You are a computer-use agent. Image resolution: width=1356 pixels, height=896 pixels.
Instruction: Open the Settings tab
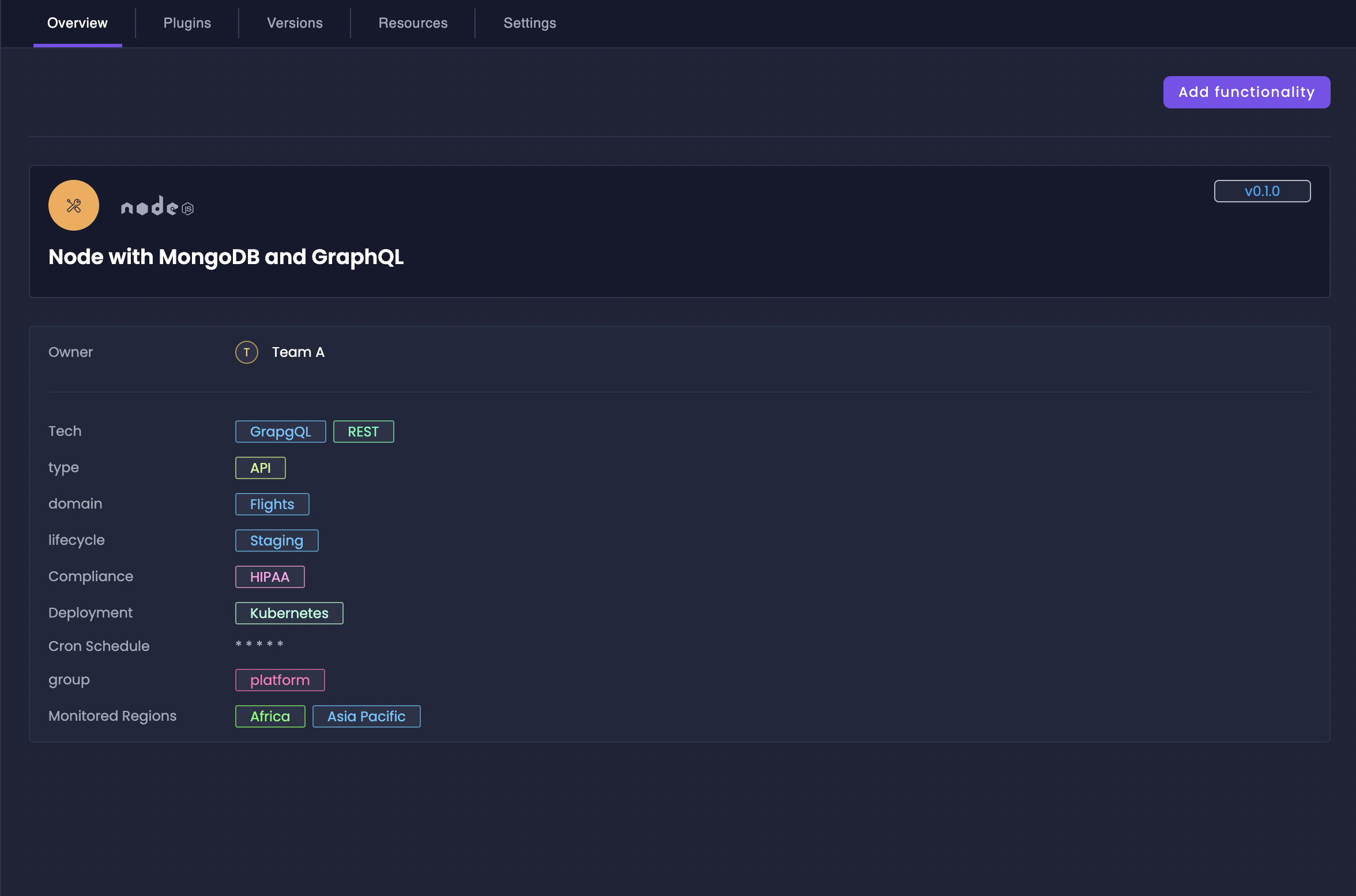click(529, 23)
